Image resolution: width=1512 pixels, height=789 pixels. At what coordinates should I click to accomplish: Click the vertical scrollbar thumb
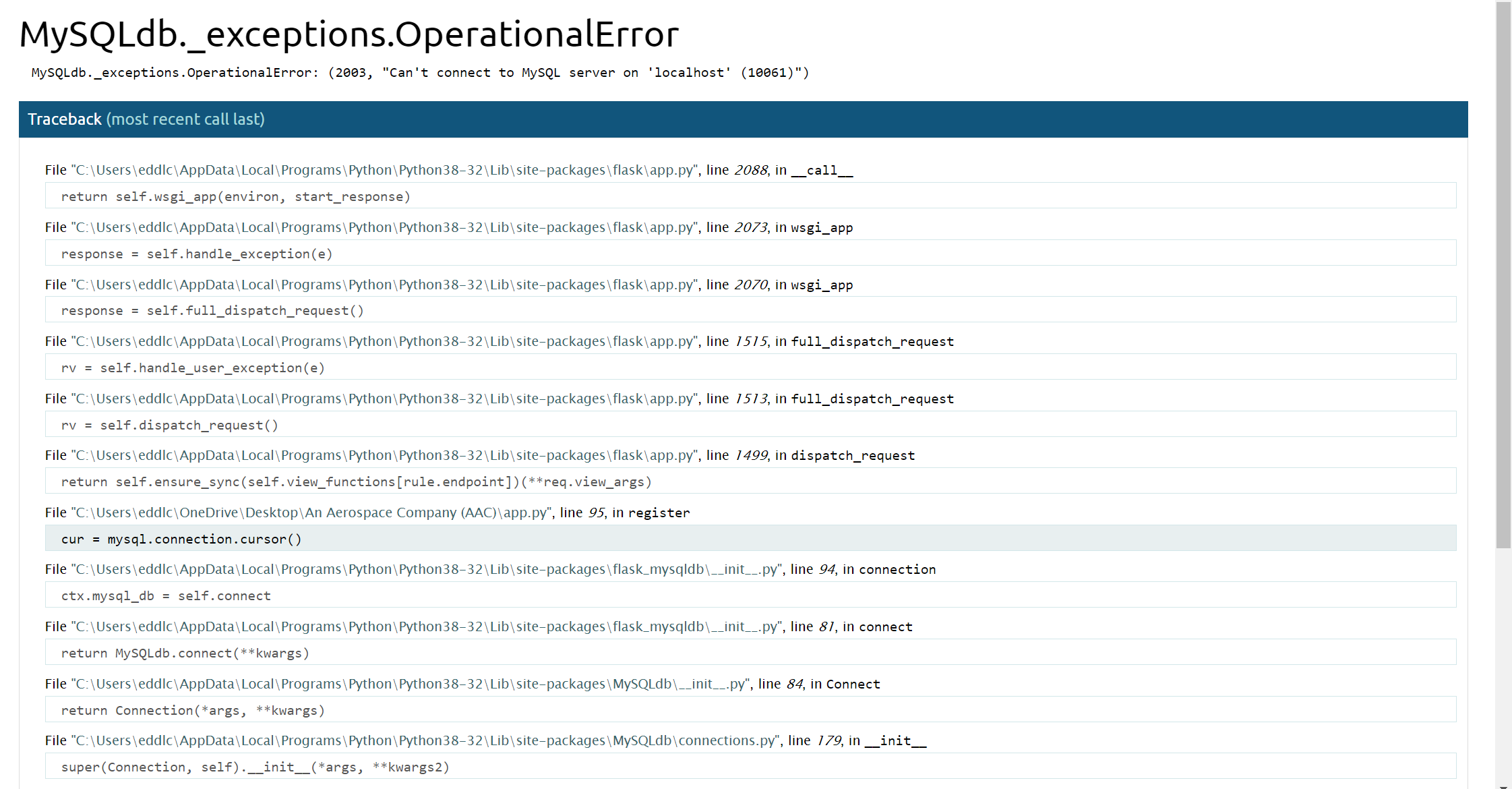pyautogui.click(x=1503, y=275)
